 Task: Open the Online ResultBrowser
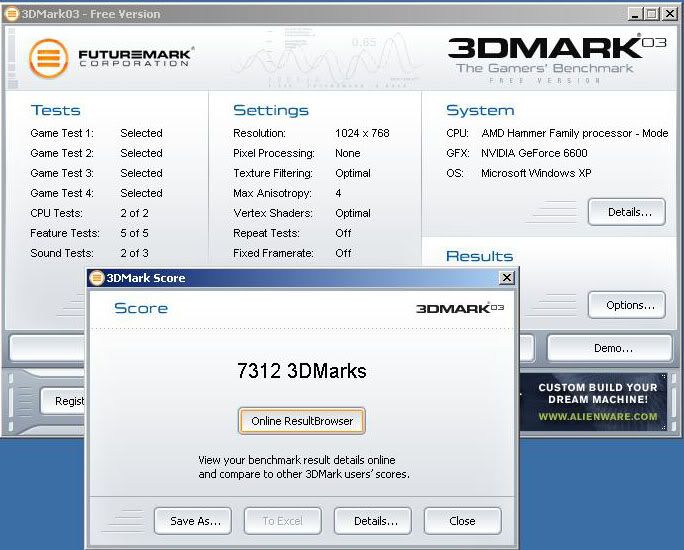pyautogui.click(x=302, y=421)
